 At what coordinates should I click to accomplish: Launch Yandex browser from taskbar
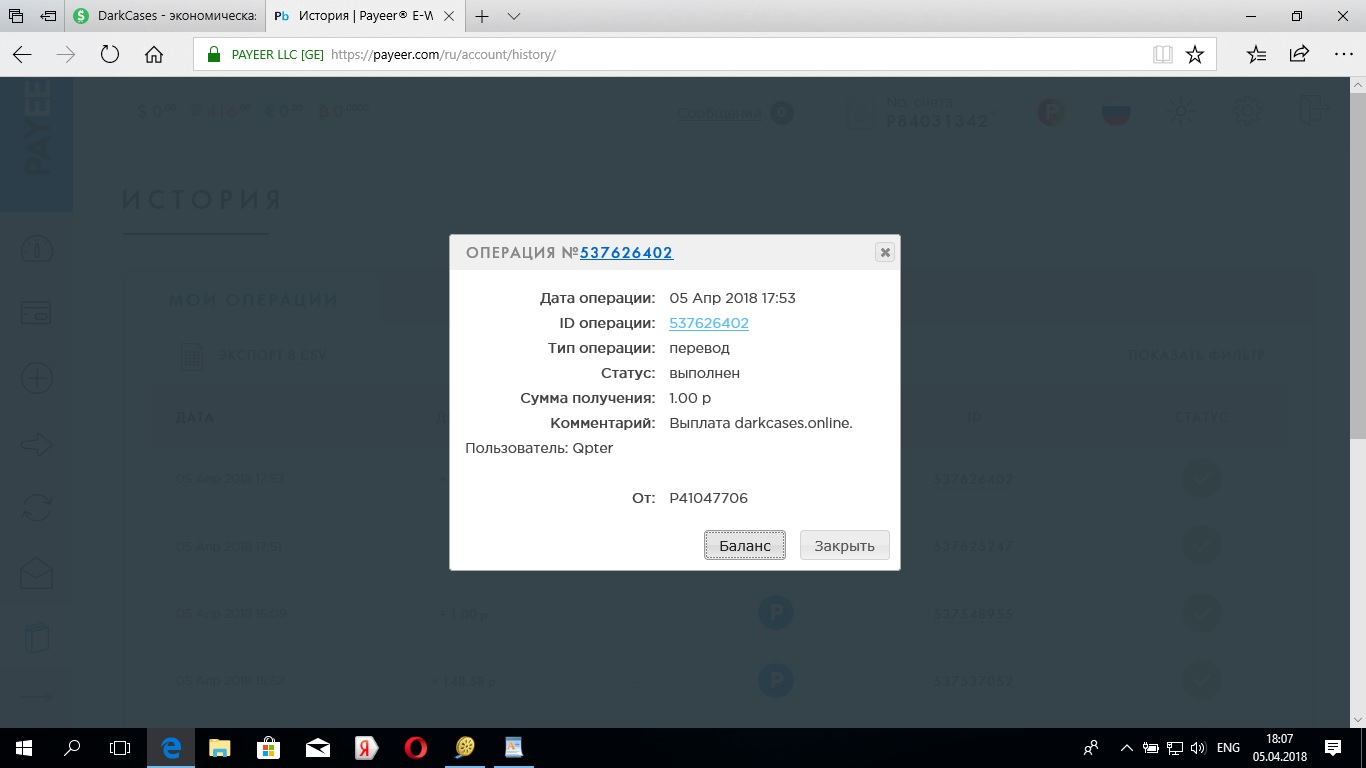tap(366, 747)
